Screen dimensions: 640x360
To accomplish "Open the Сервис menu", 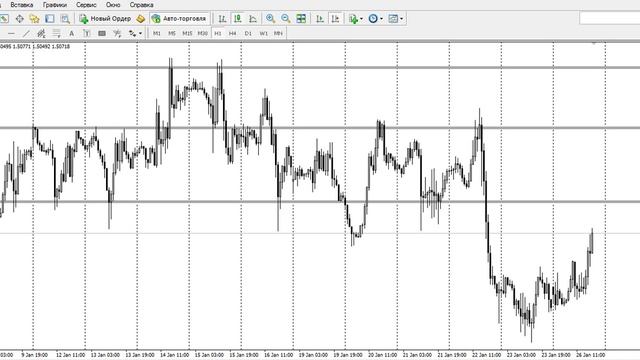I will click(x=86, y=5).
